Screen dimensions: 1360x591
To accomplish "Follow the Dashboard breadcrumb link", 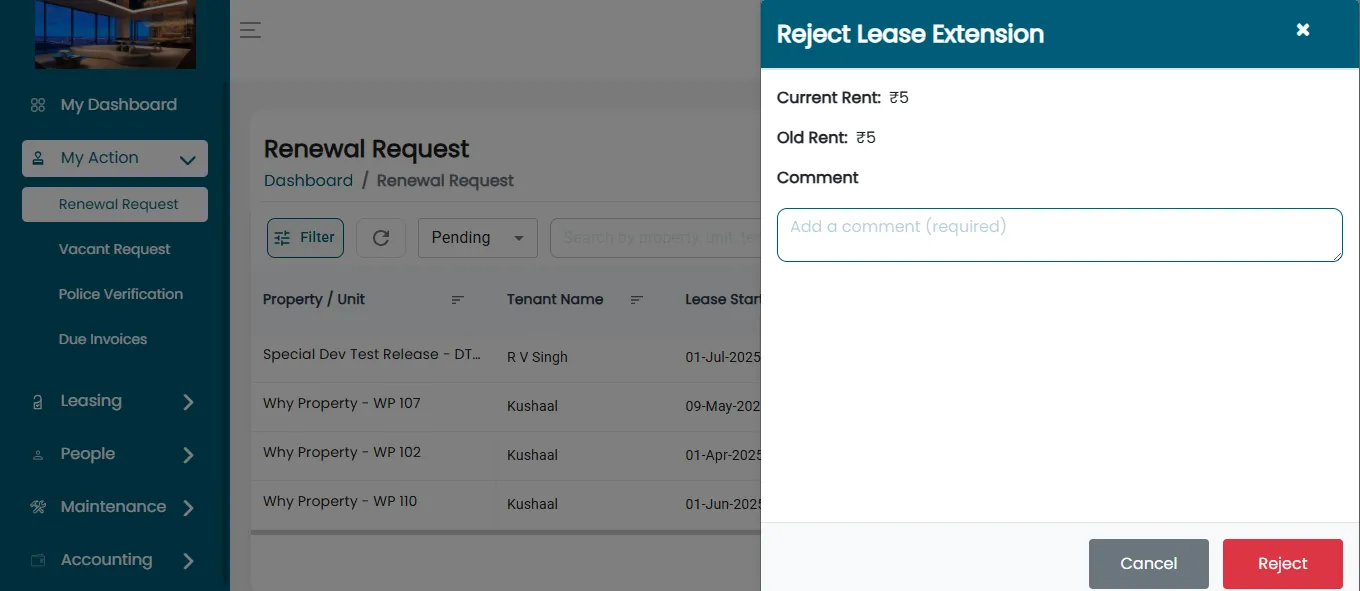I will coord(308,181).
